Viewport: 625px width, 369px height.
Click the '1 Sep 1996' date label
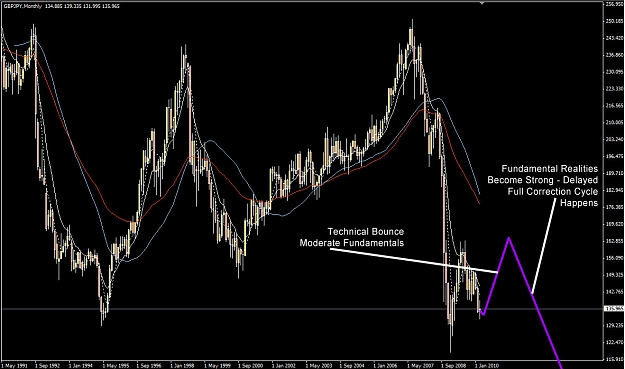149,365
